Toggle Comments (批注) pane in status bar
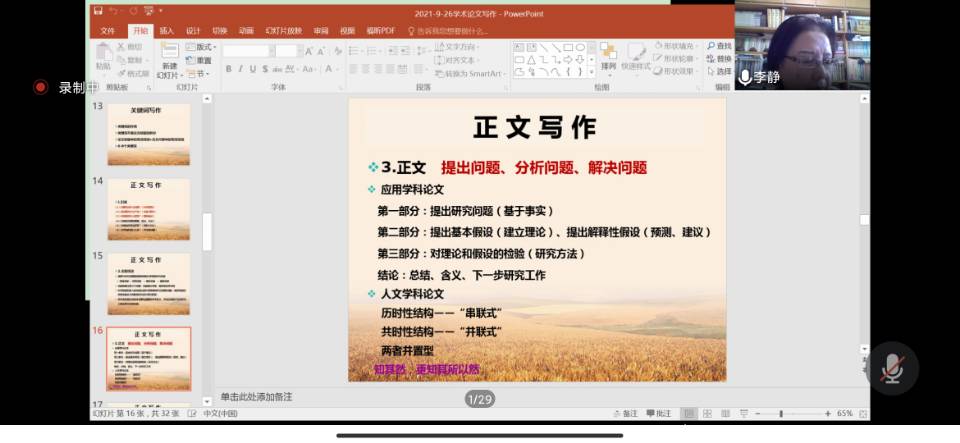Viewport: 960px width, 443px height. [657, 413]
